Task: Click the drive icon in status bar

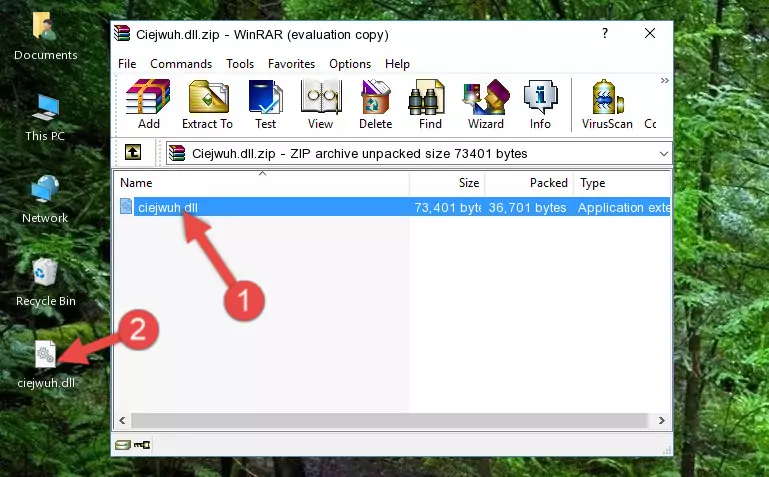Action: pyautogui.click(x=123, y=445)
